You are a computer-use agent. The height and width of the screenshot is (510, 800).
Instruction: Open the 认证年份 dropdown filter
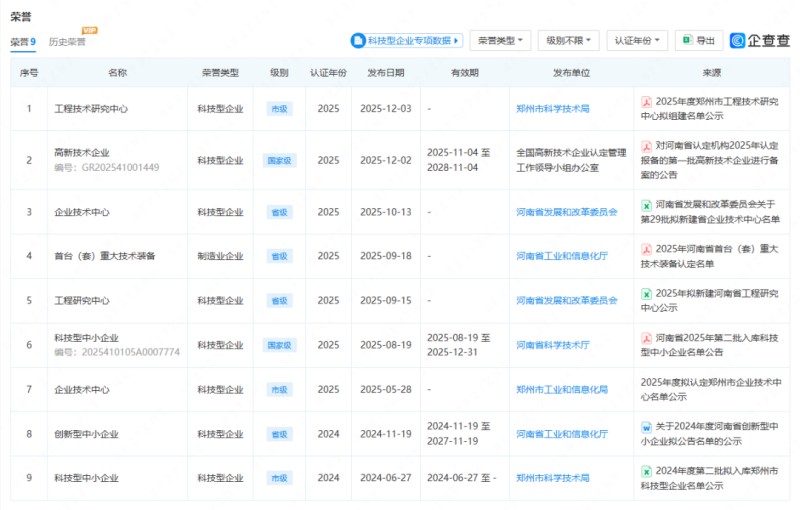(637, 41)
